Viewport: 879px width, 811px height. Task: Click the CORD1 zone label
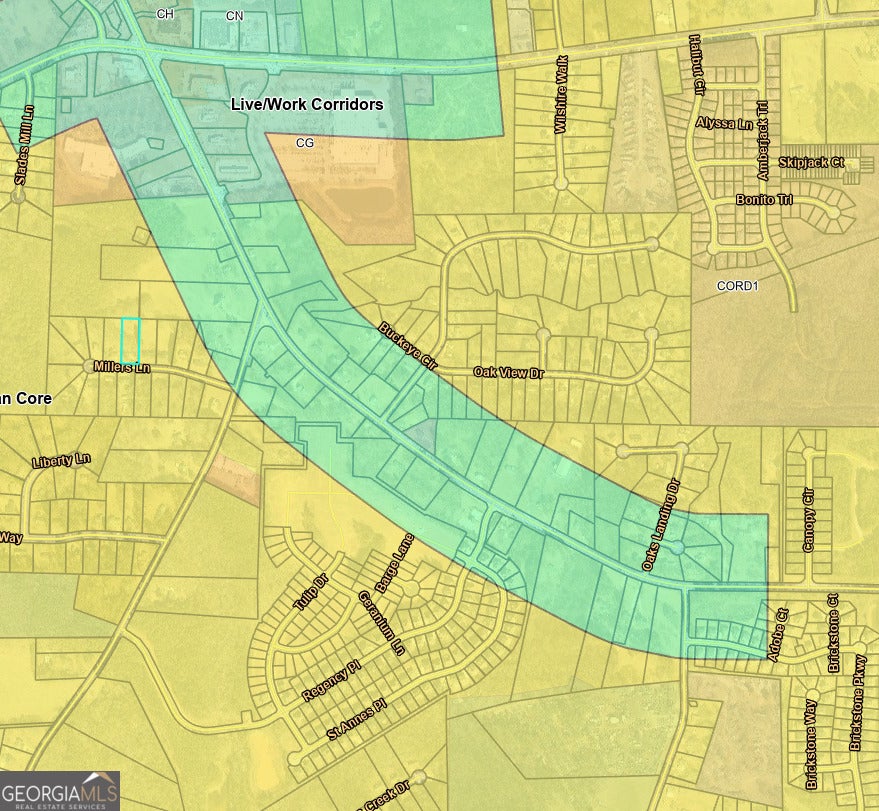click(738, 285)
